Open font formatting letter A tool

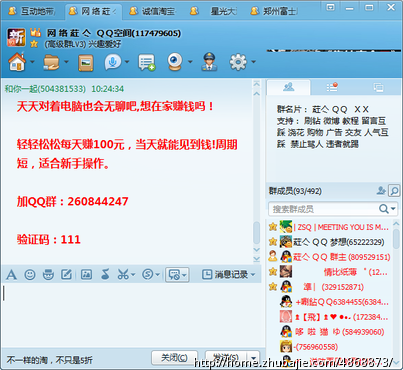(12, 275)
